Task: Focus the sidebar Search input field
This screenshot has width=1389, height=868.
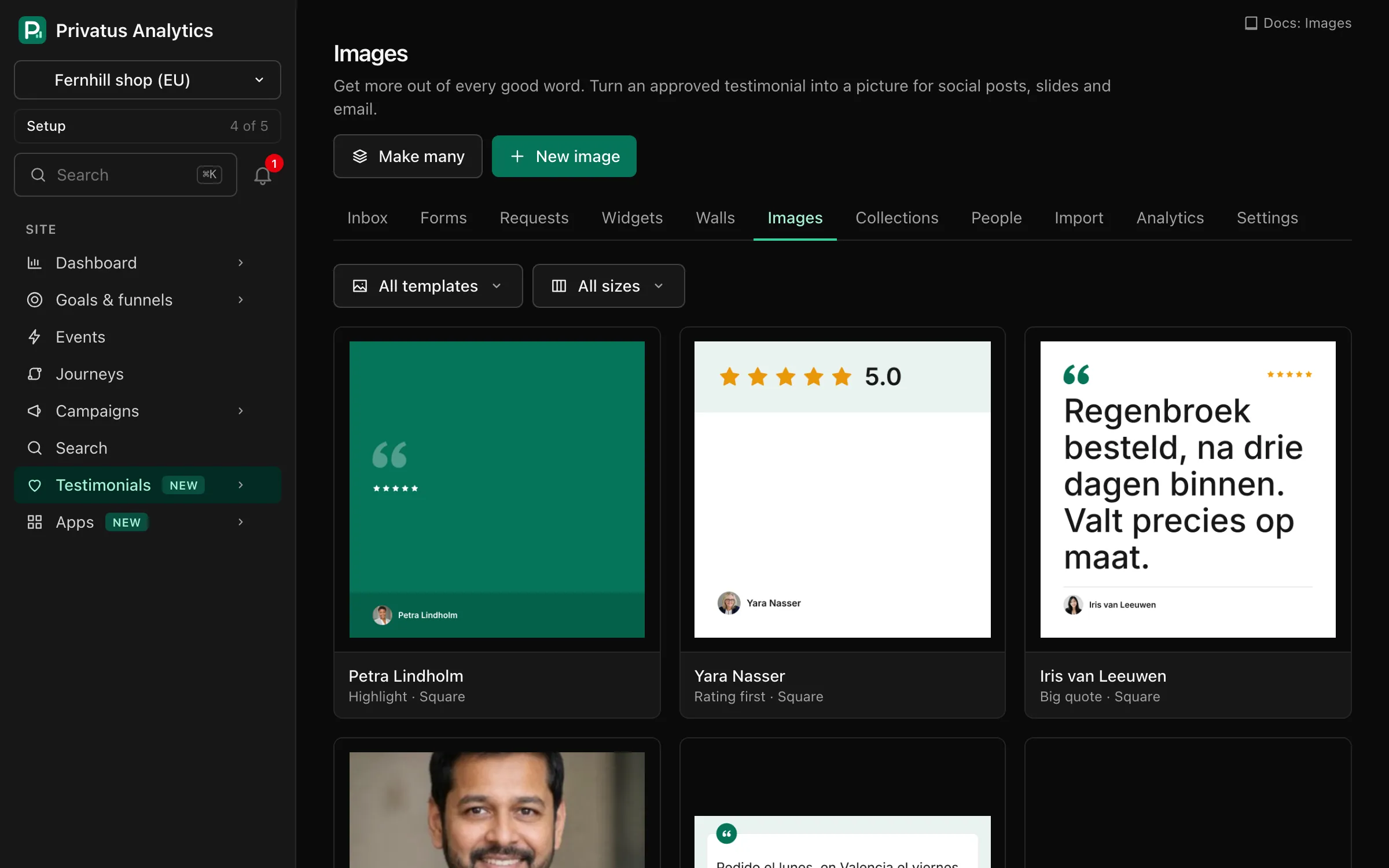Action: click(x=126, y=175)
